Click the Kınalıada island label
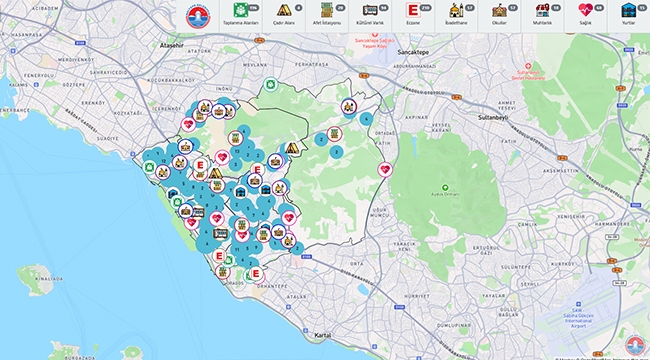The image size is (650, 360). (49, 279)
